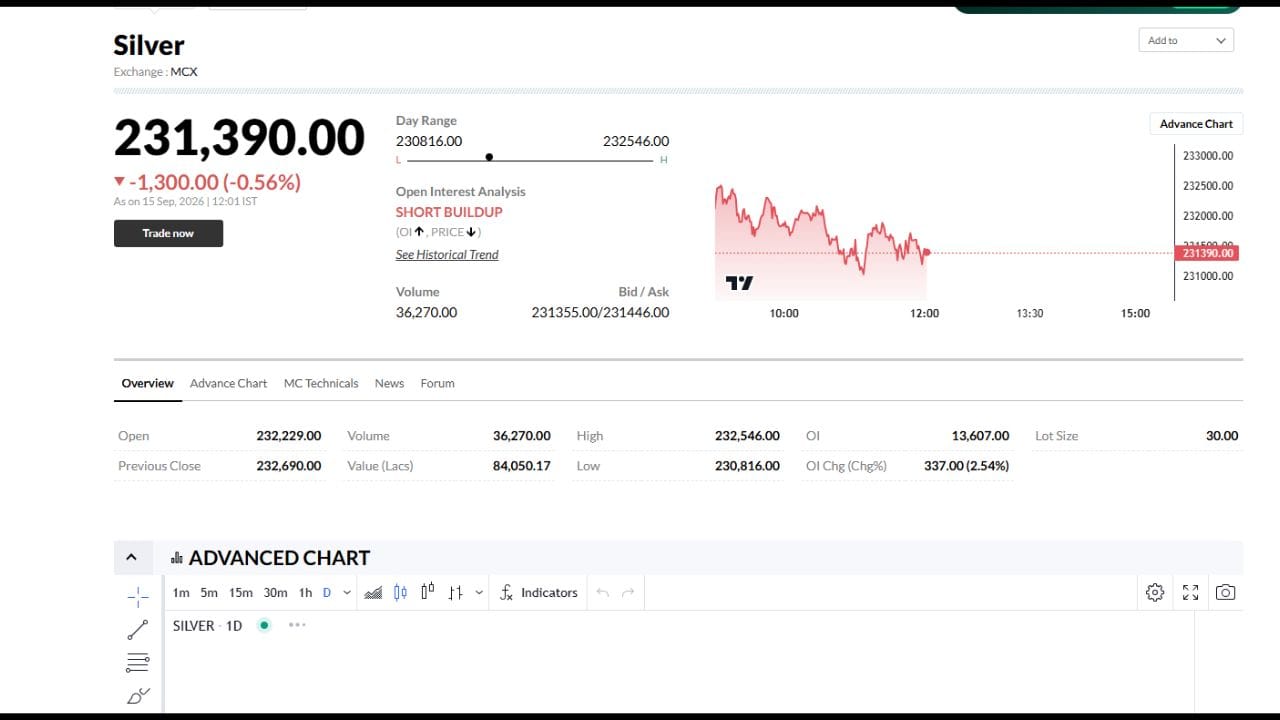Image resolution: width=1280 pixels, height=720 pixels.
Task: Open chart settings gear
Action: (1155, 593)
